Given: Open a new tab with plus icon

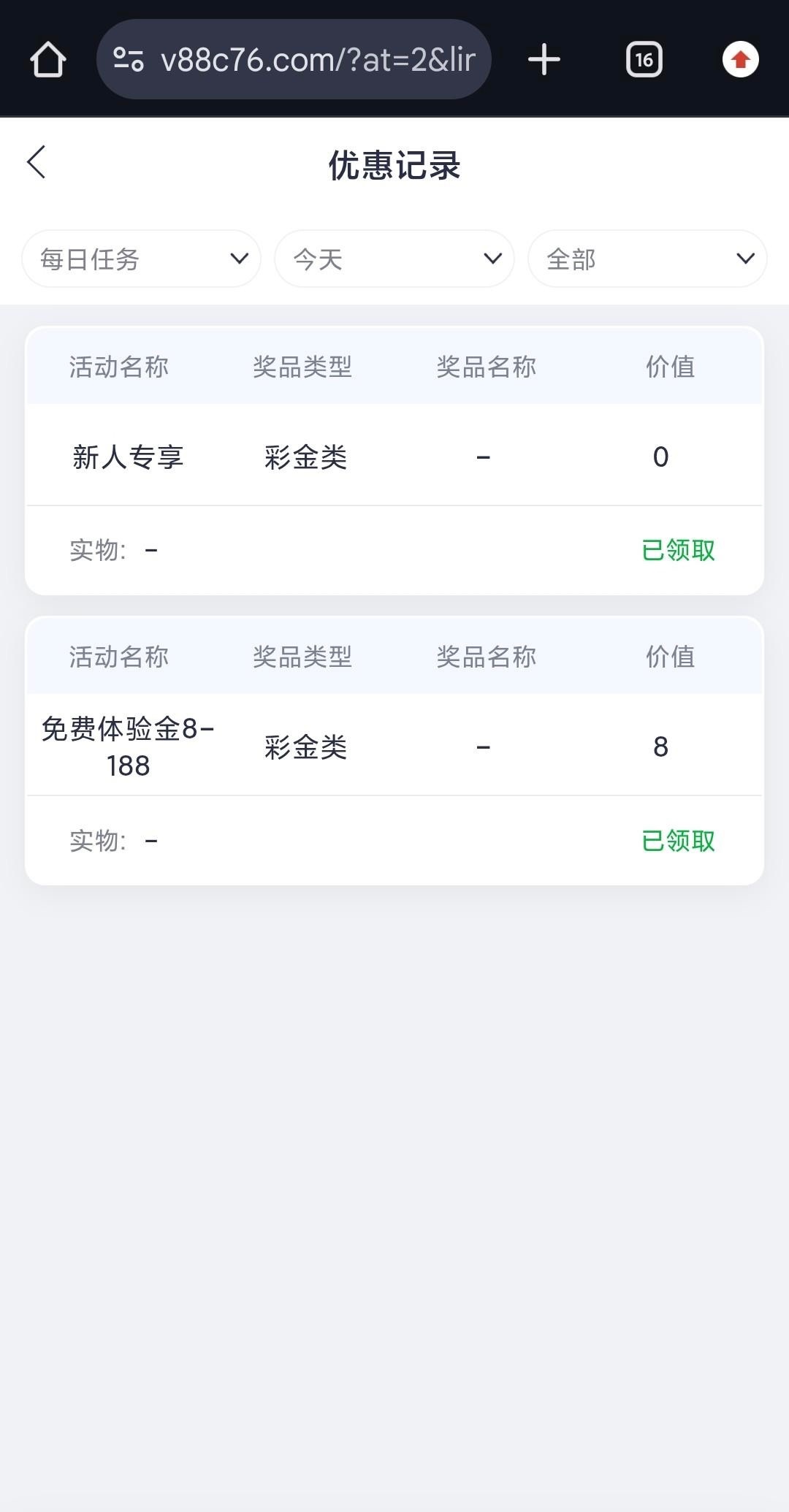Looking at the screenshot, I should click(x=544, y=59).
